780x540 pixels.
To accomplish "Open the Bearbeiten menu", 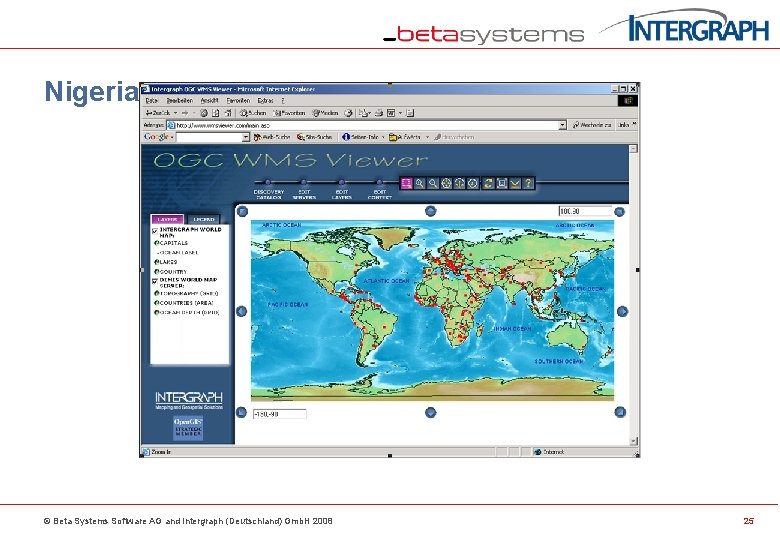I will (x=180, y=101).
